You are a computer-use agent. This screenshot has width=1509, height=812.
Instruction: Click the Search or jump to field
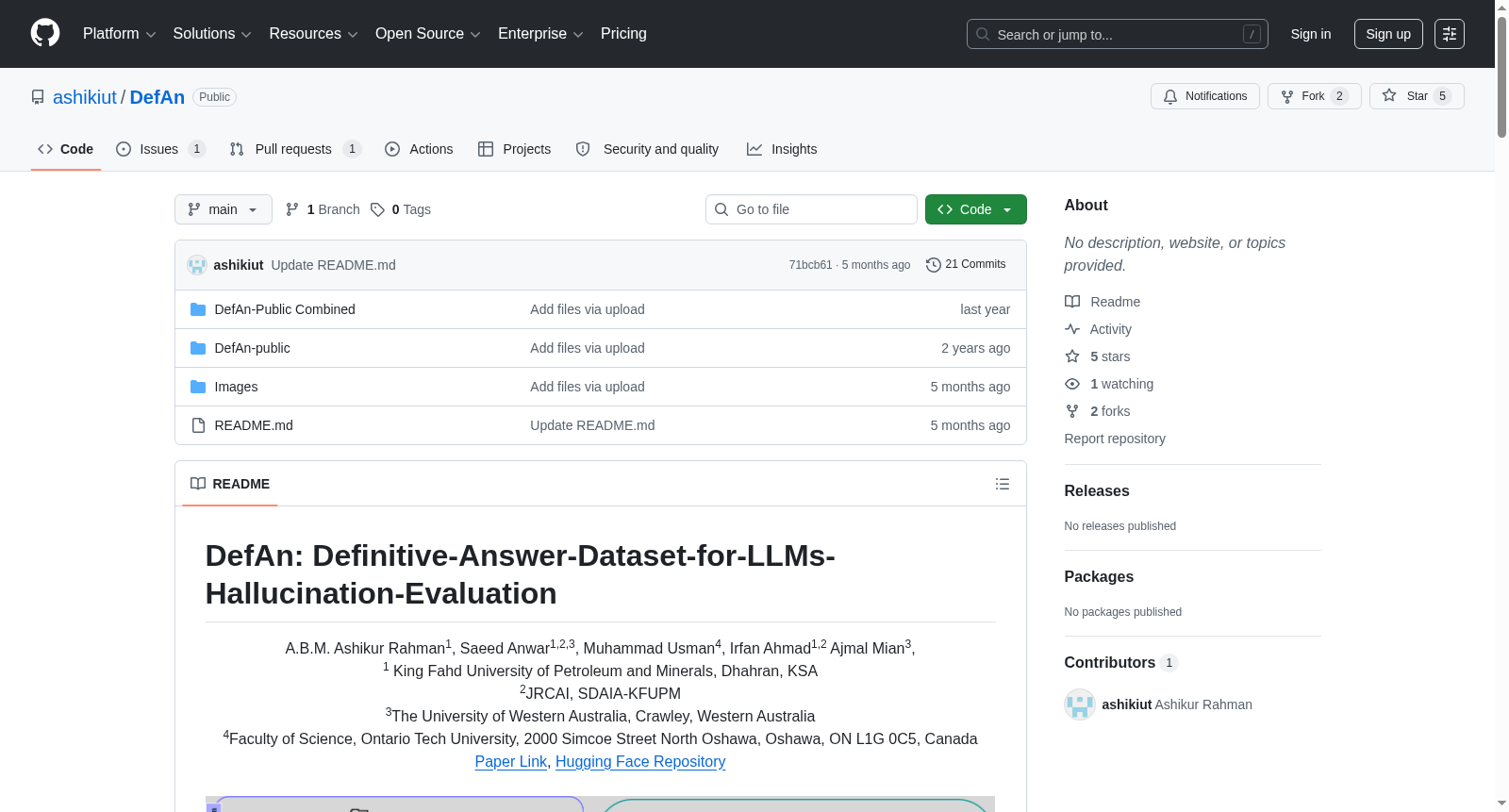(1118, 34)
